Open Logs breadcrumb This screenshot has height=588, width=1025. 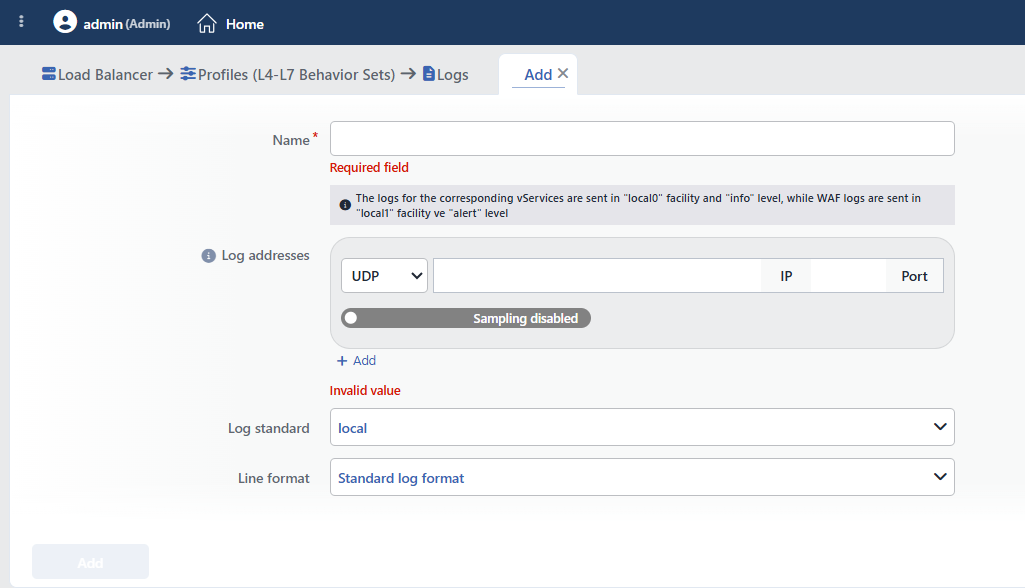pyautogui.click(x=452, y=75)
